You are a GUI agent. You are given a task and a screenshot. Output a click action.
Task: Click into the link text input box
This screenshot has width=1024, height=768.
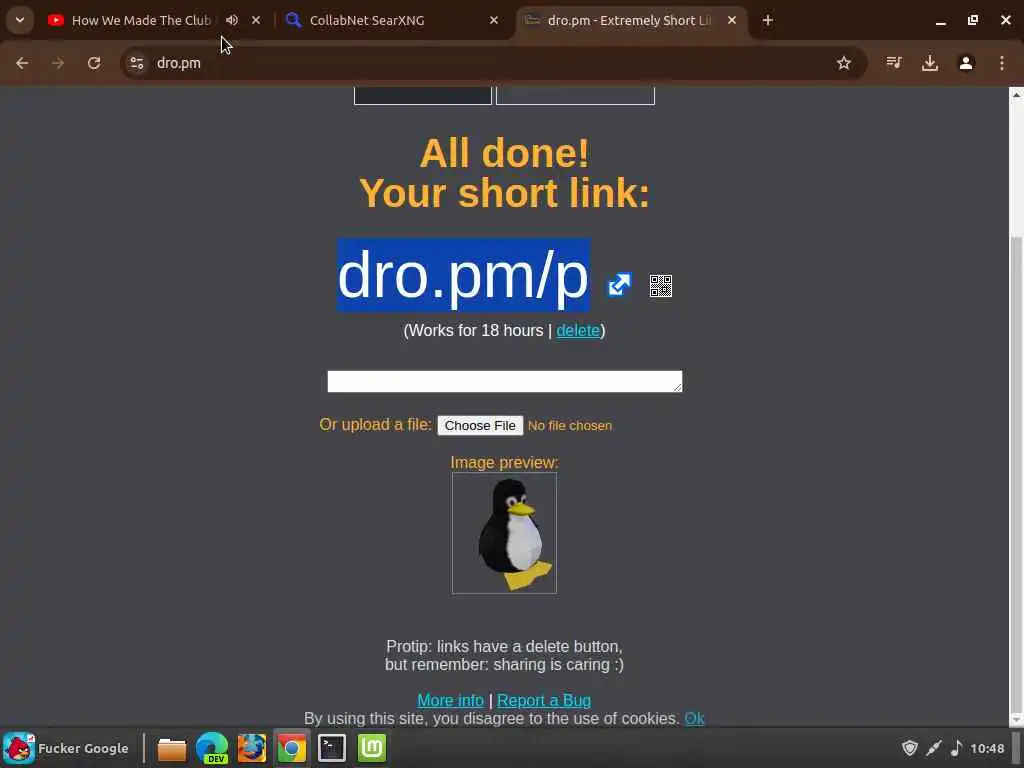pyautogui.click(x=504, y=381)
